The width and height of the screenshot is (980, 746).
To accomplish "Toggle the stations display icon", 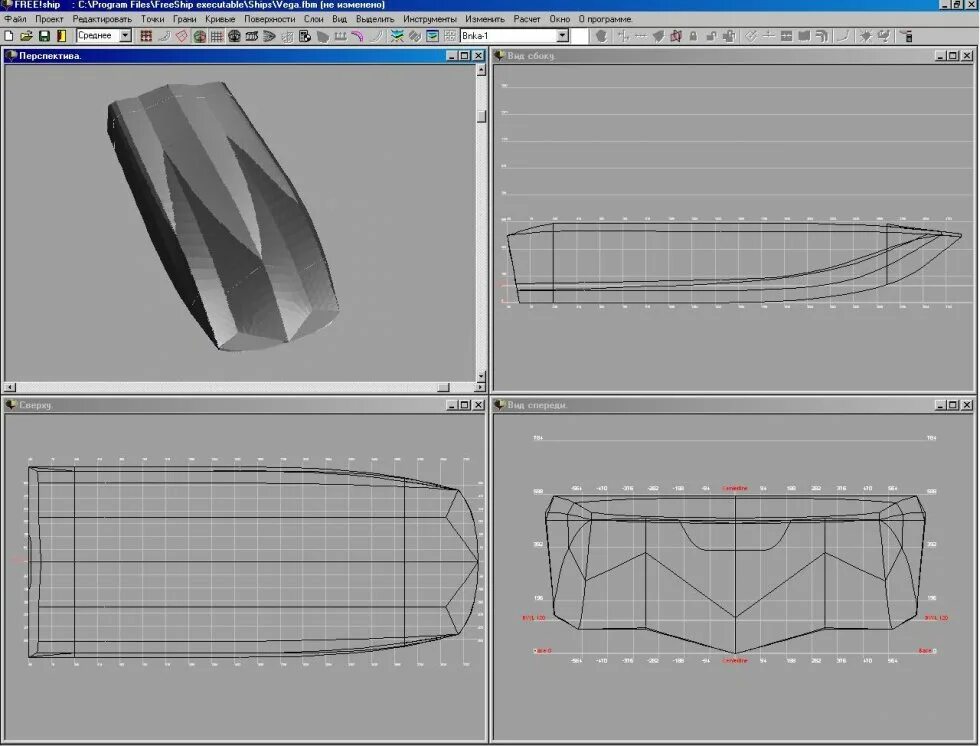I will [x=234, y=36].
